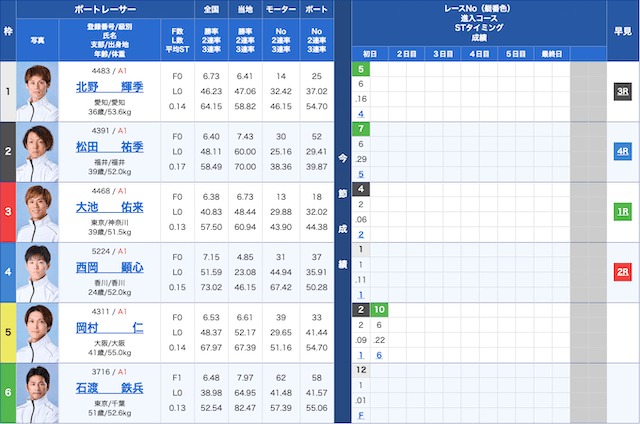The width and height of the screenshot is (640, 424).
Task: Click the 初日 day column header
Action: point(370,53)
